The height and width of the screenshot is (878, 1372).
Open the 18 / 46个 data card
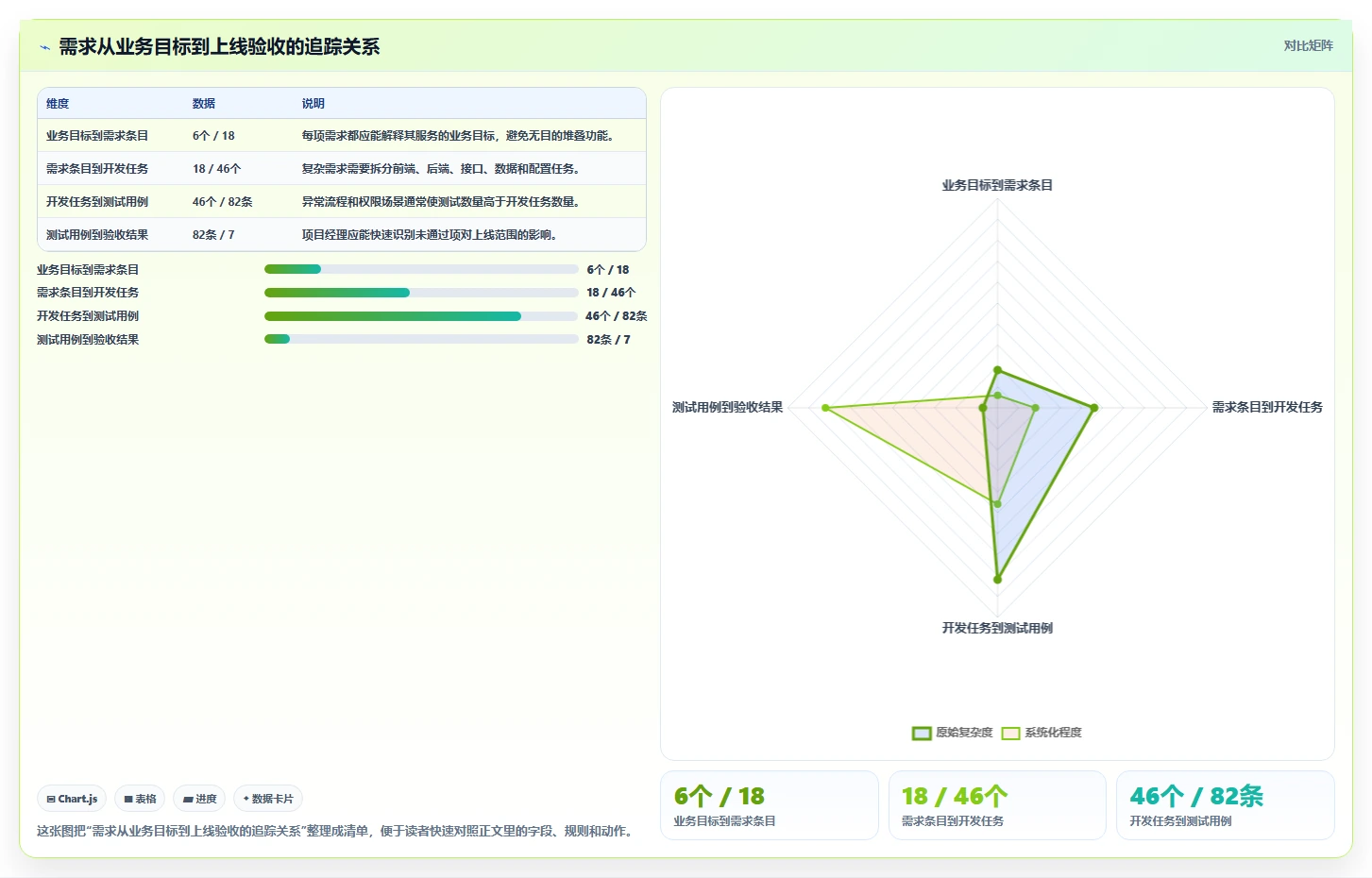[x=997, y=805]
